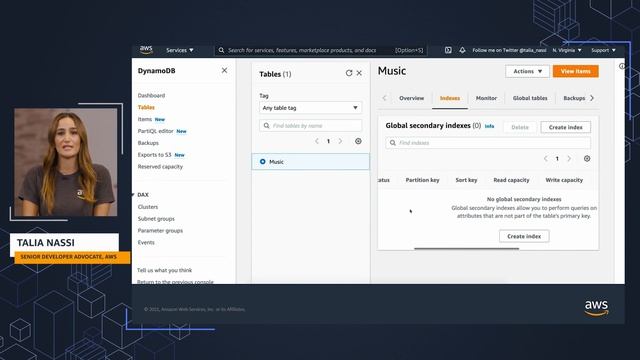Close the DynamoDB navigation sidebar
The image size is (640, 360).
pyautogui.click(x=224, y=70)
